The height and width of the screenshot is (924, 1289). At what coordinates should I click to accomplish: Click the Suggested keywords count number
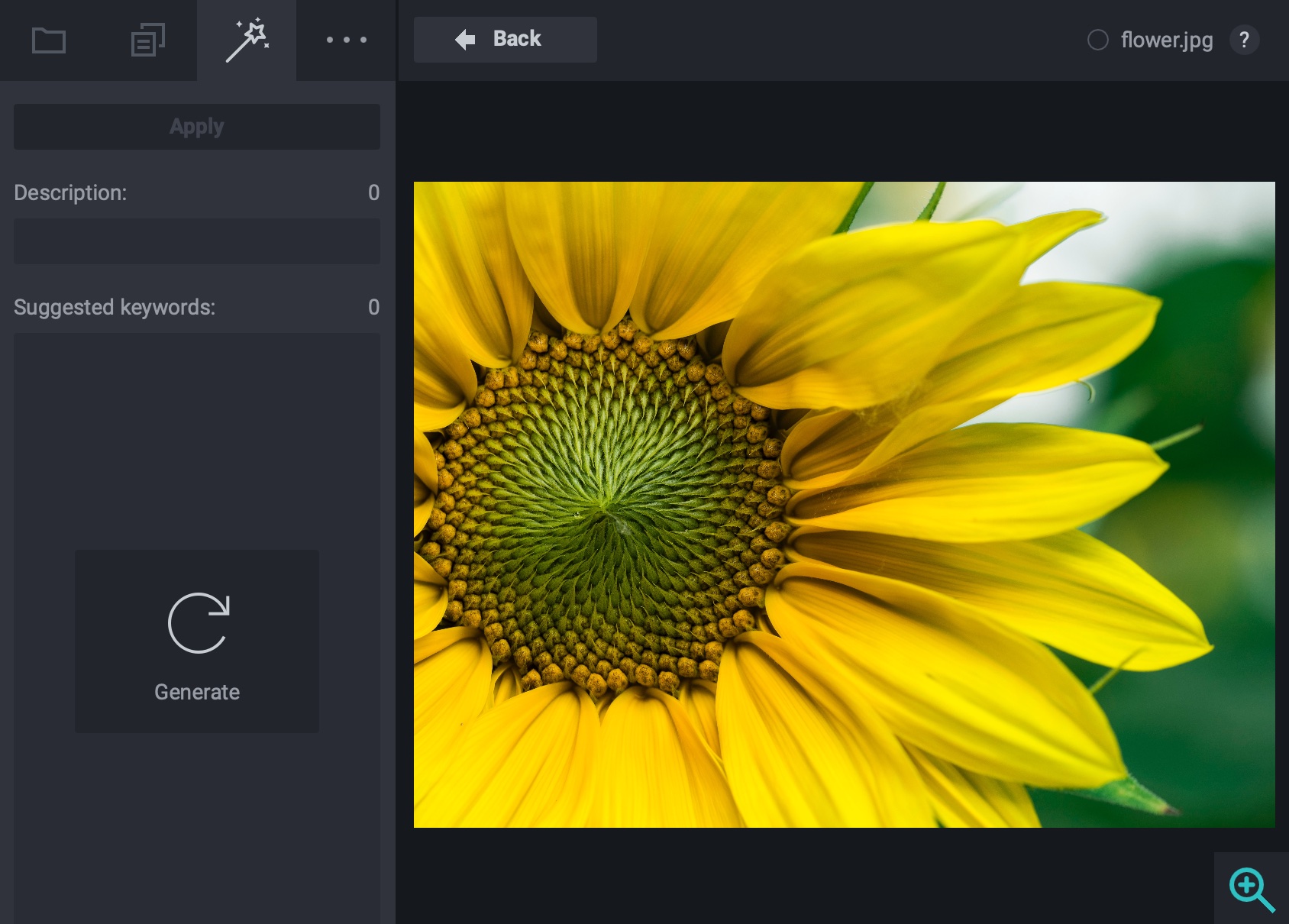373,307
